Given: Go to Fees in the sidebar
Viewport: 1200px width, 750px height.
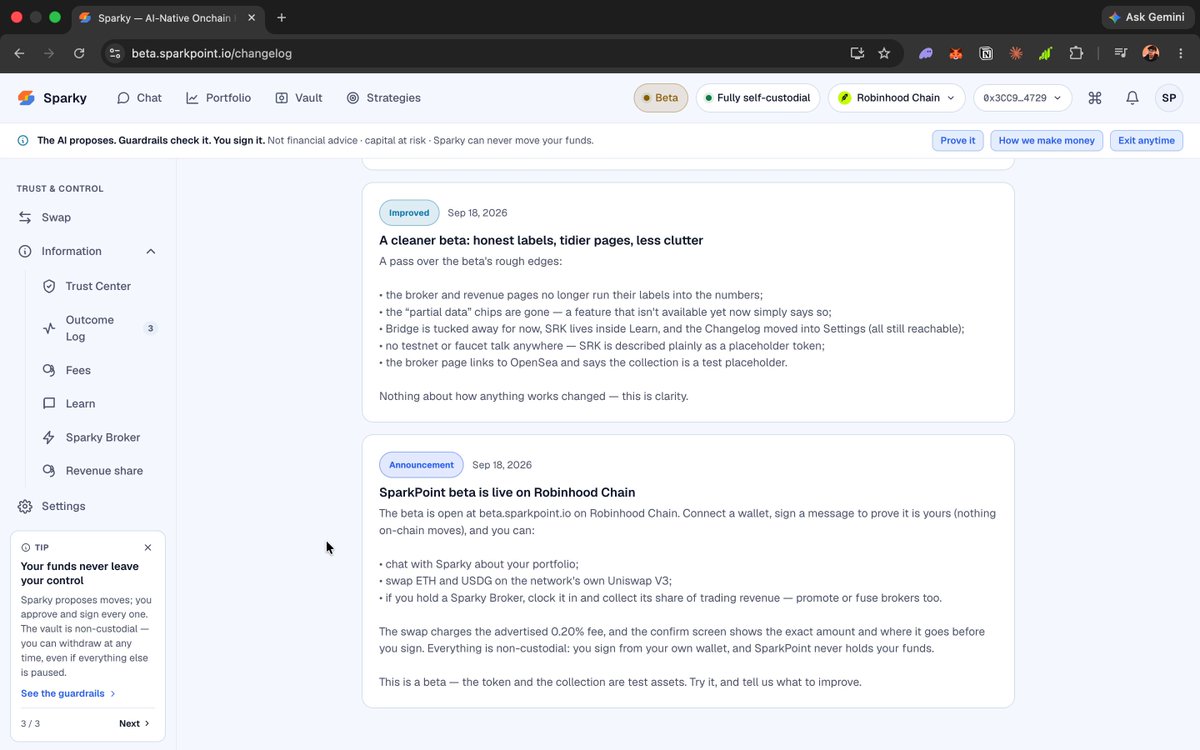Looking at the screenshot, I should pos(98,370).
